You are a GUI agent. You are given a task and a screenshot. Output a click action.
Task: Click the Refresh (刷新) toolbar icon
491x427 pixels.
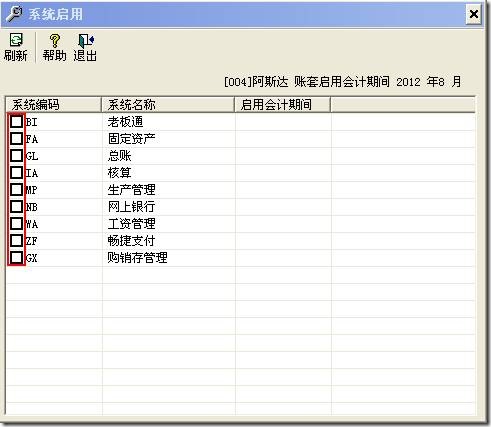[x=16, y=40]
